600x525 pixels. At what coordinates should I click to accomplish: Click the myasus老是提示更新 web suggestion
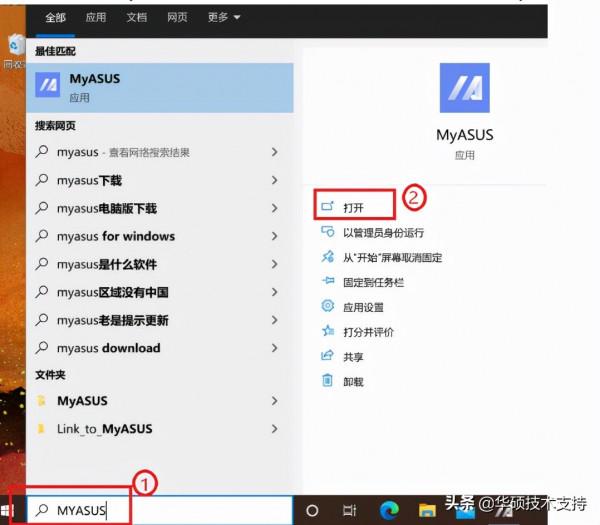pyautogui.click(x=112, y=320)
